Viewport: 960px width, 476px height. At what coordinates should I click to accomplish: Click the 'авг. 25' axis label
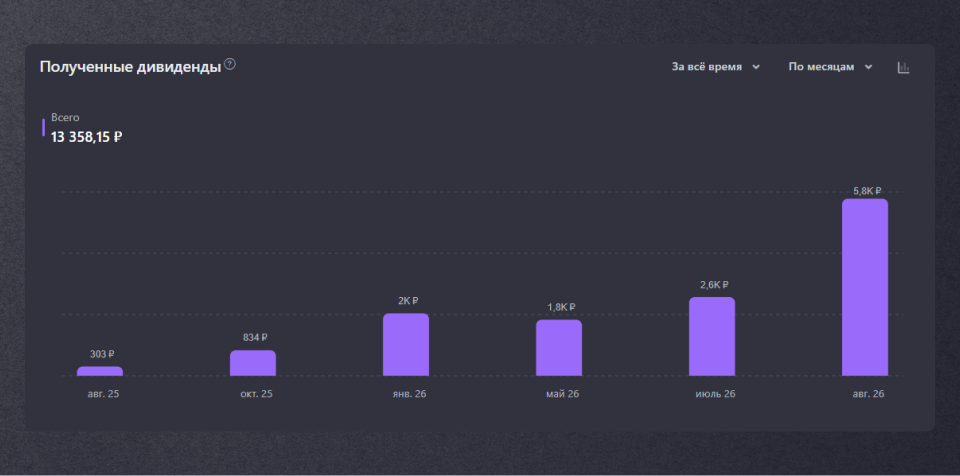[x=103, y=394]
